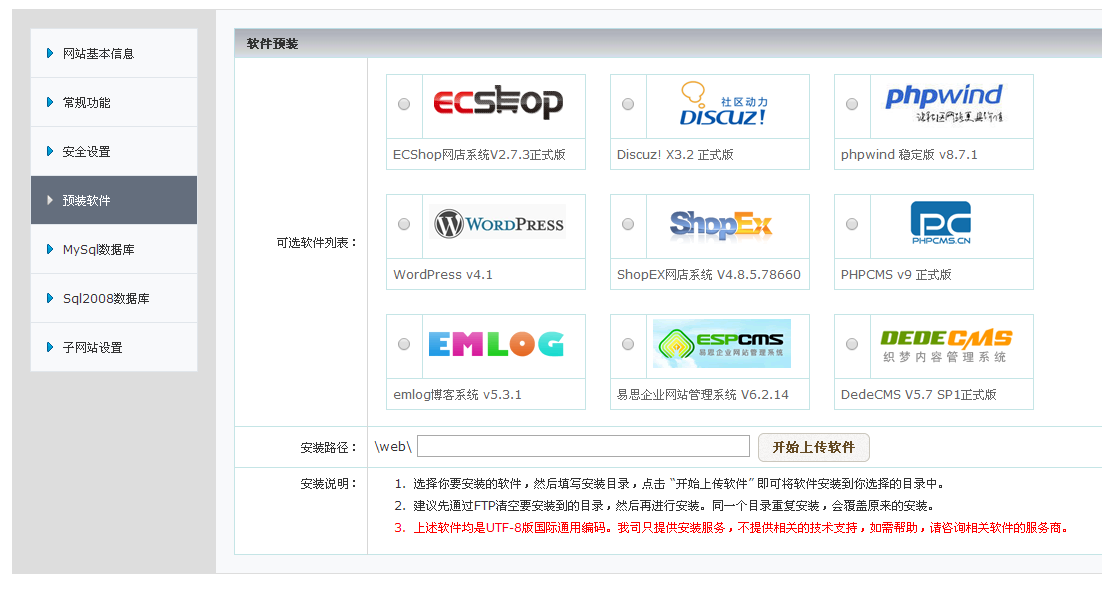Select the WordPress v4.1 radio button

tap(404, 224)
